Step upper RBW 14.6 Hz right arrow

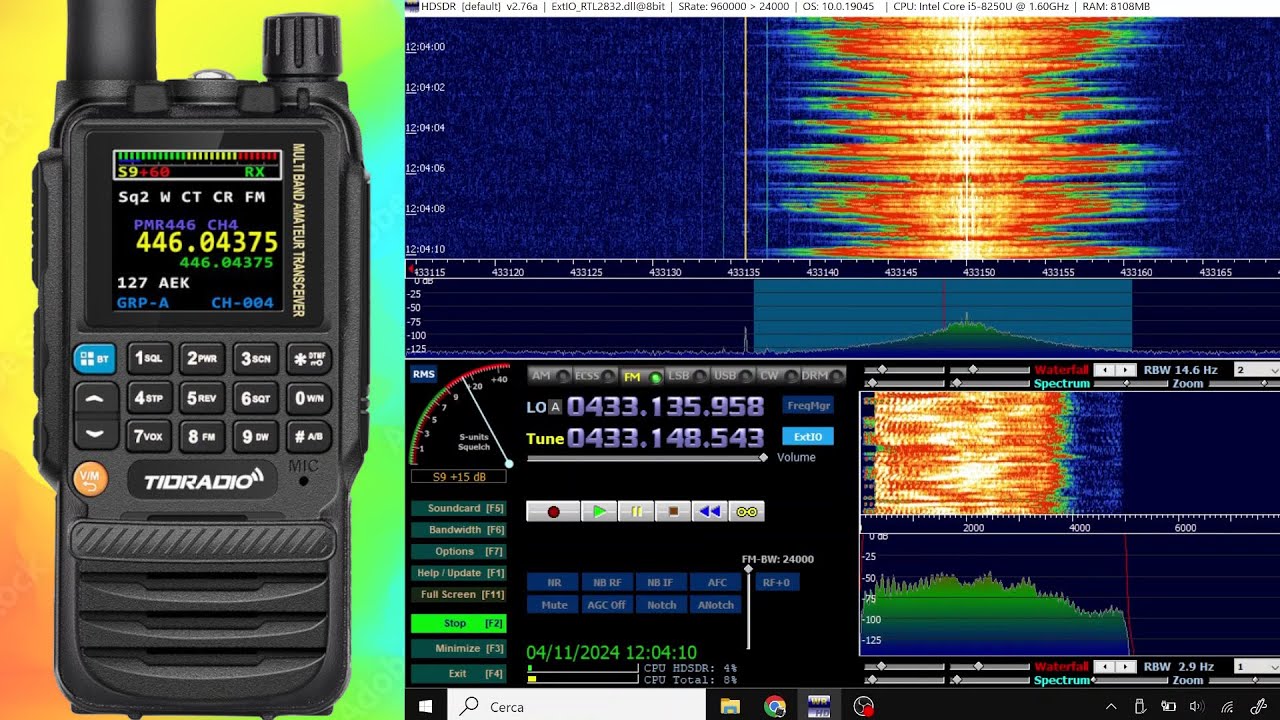click(1126, 370)
